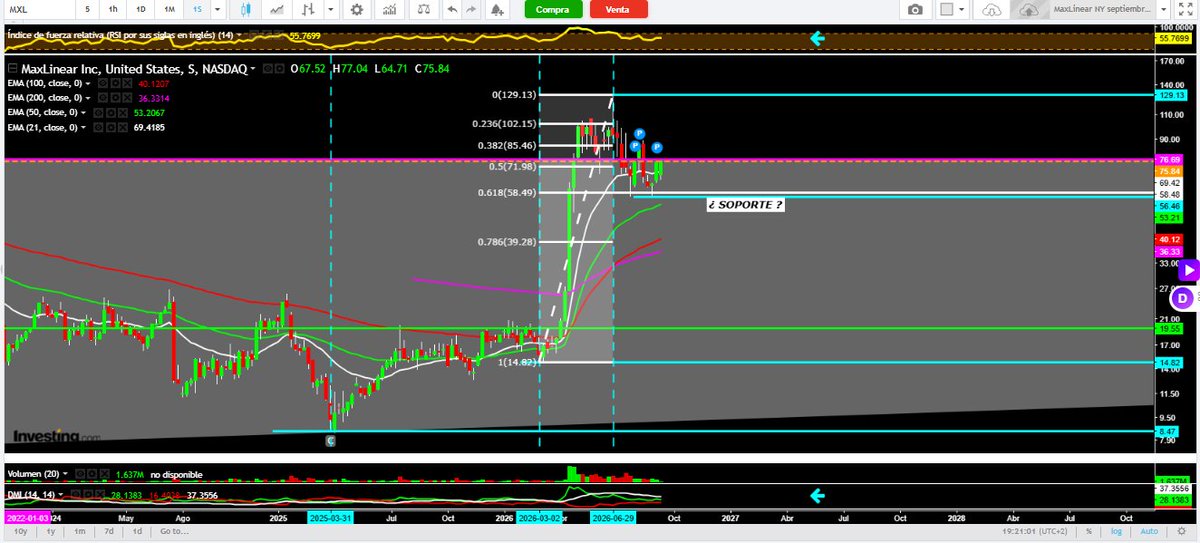The image size is (1200, 543).
Task: Open chart settings gear in top toolbar
Action: [355, 9]
